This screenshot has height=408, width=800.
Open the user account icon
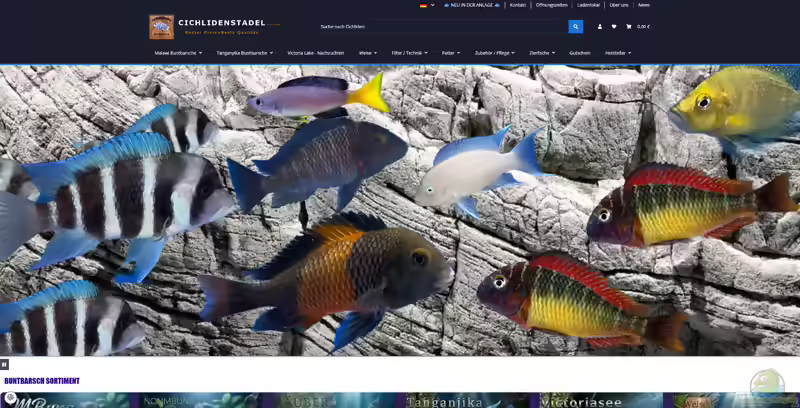tap(600, 27)
